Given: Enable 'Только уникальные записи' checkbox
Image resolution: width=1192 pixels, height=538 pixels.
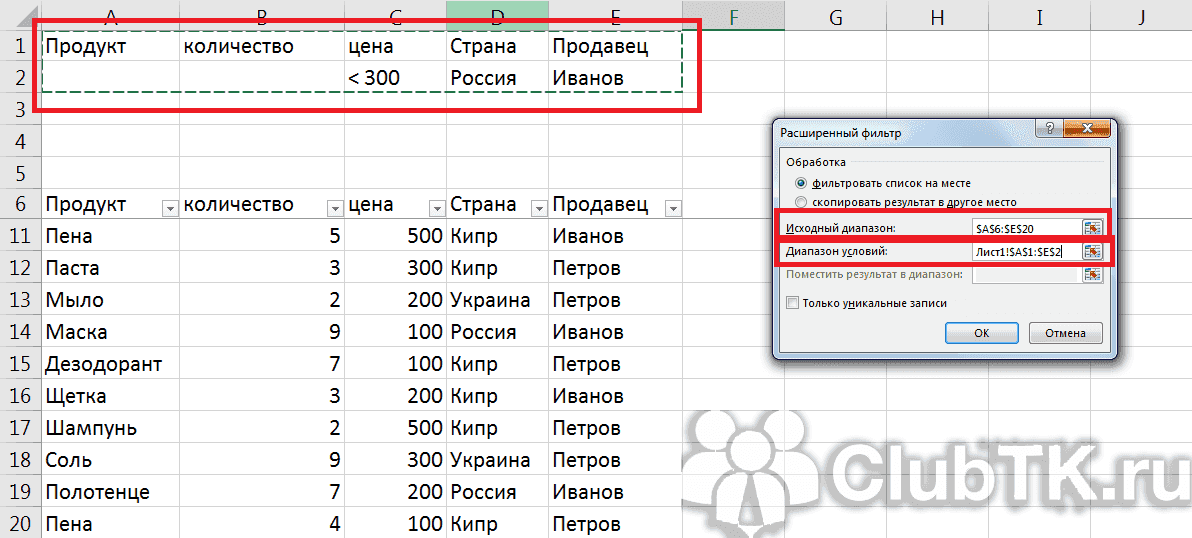Looking at the screenshot, I should (x=793, y=303).
